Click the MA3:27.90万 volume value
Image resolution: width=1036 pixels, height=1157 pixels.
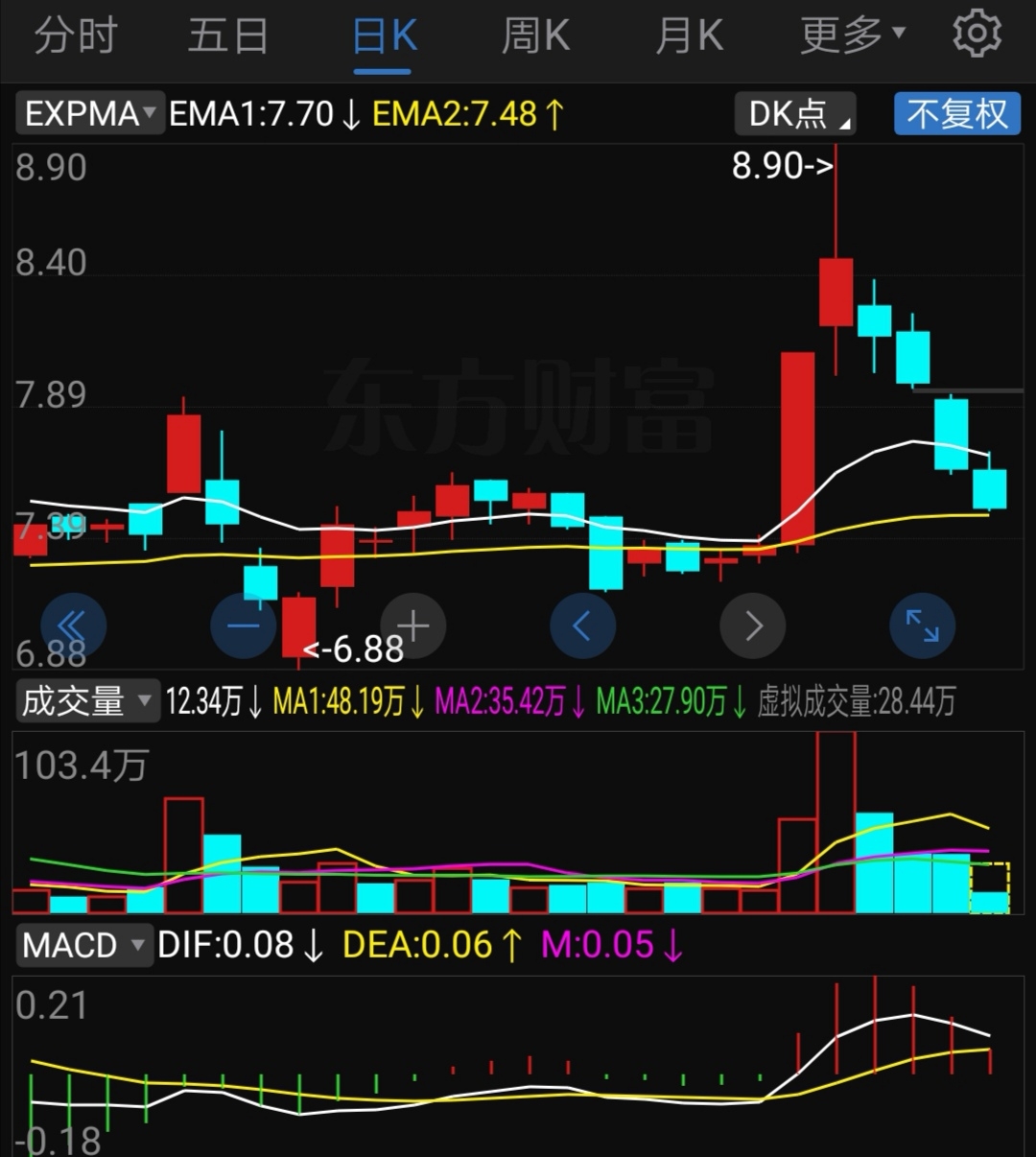672,701
